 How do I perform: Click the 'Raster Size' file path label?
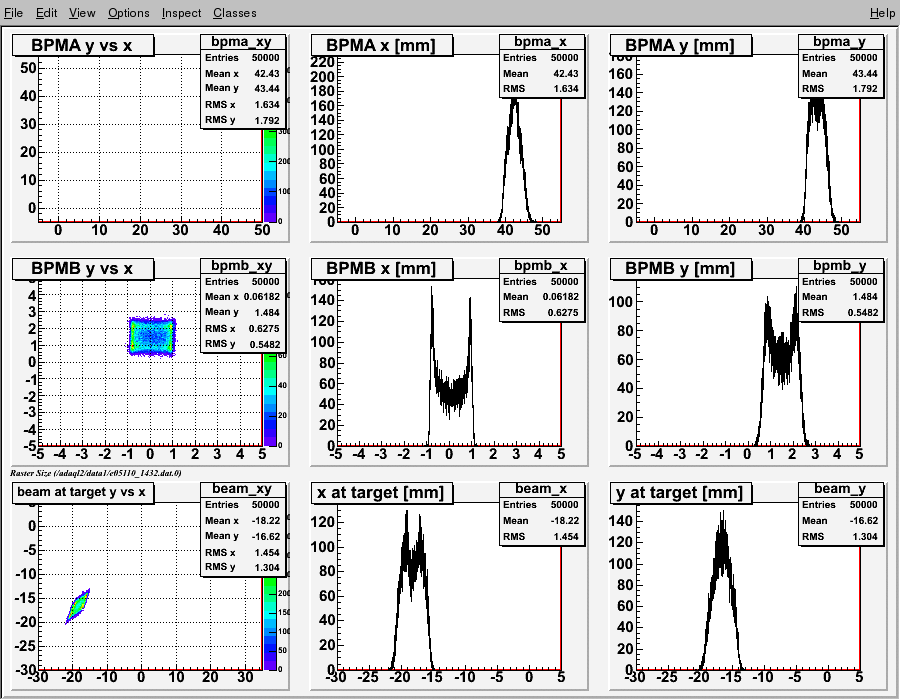point(95,473)
